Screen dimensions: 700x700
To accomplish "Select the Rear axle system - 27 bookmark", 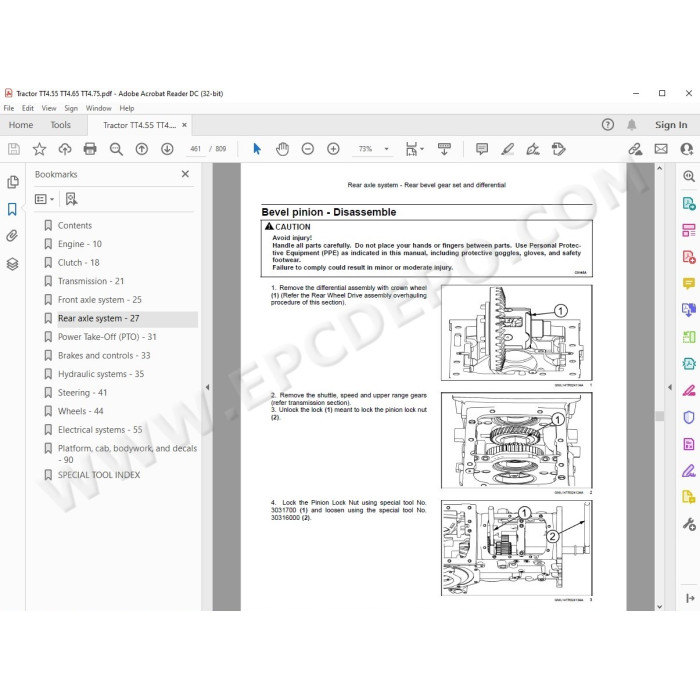I will pos(99,318).
